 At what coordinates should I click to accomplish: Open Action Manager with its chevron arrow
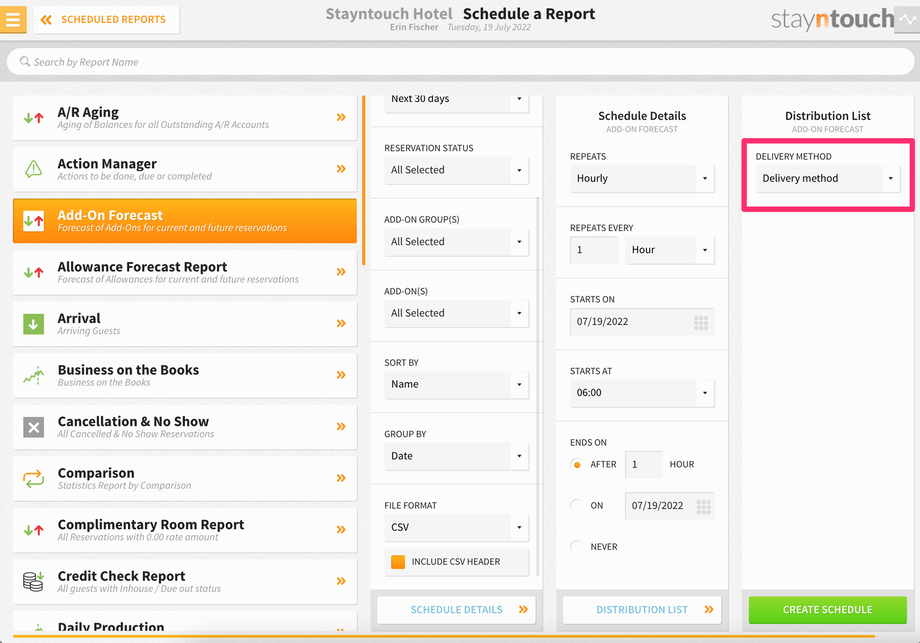[x=341, y=169]
